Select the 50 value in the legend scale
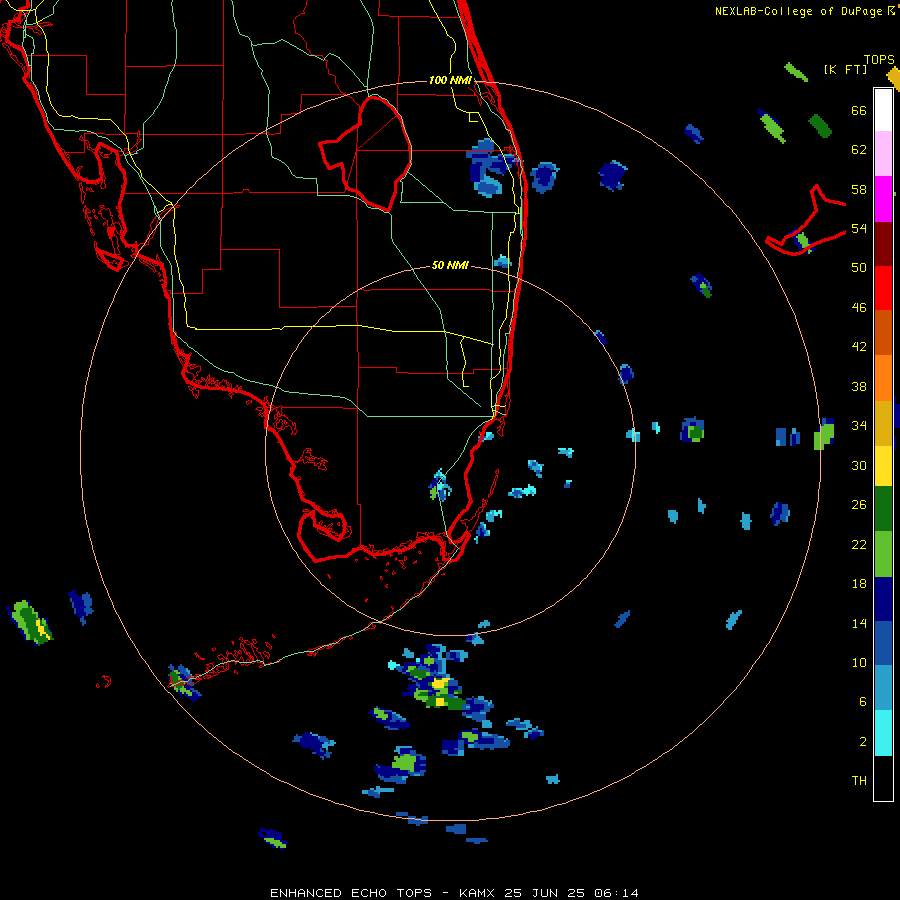 tap(859, 268)
